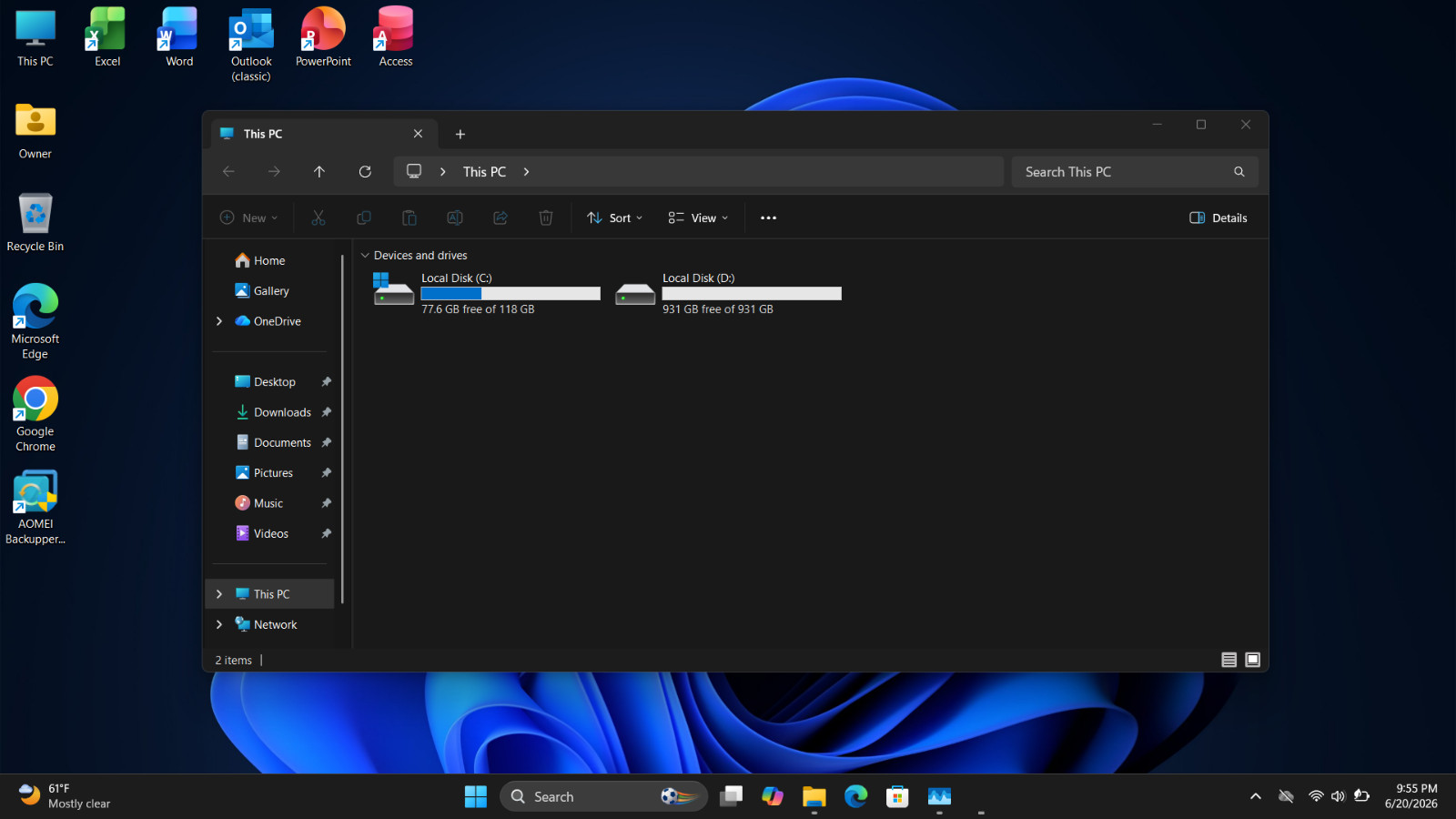The width and height of the screenshot is (1456, 819).
Task: Click the Share icon in toolbar
Action: click(500, 218)
